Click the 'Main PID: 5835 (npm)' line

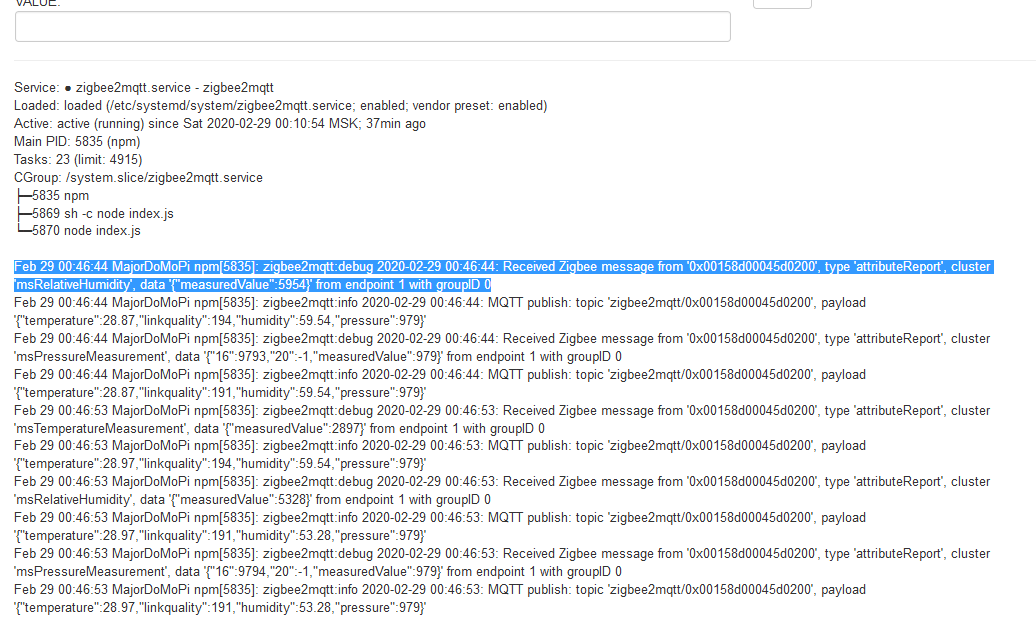[77, 141]
